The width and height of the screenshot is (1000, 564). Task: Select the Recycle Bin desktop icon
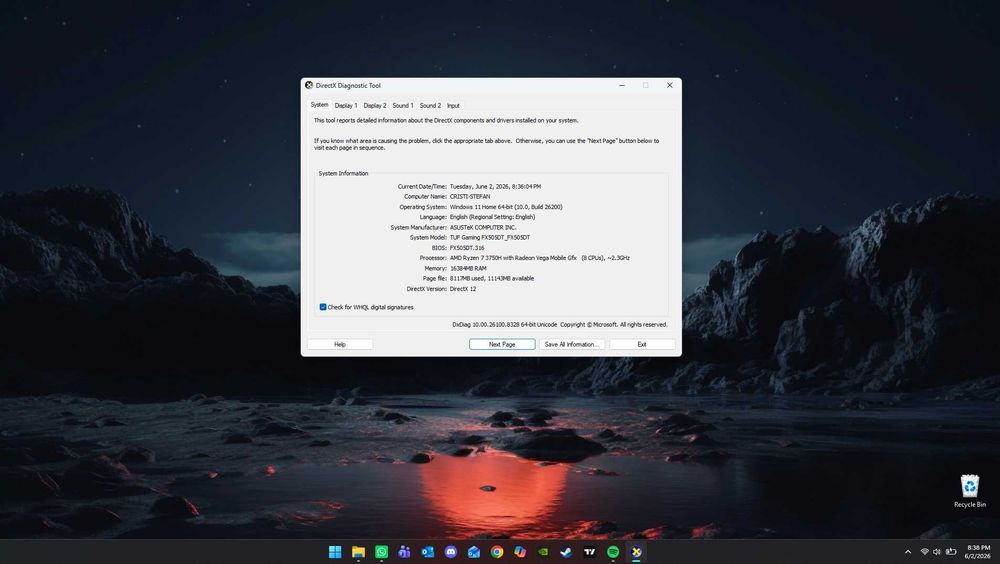pos(970,491)
